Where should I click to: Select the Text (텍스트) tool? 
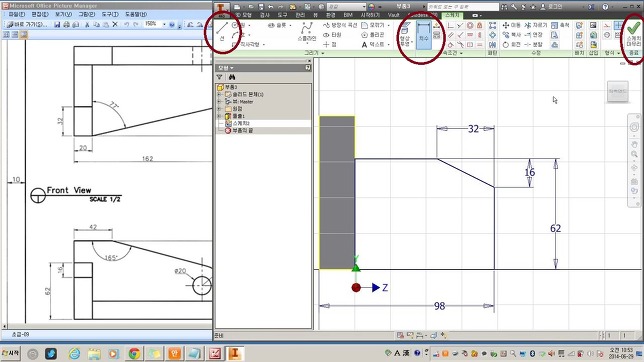click(373, 44)
